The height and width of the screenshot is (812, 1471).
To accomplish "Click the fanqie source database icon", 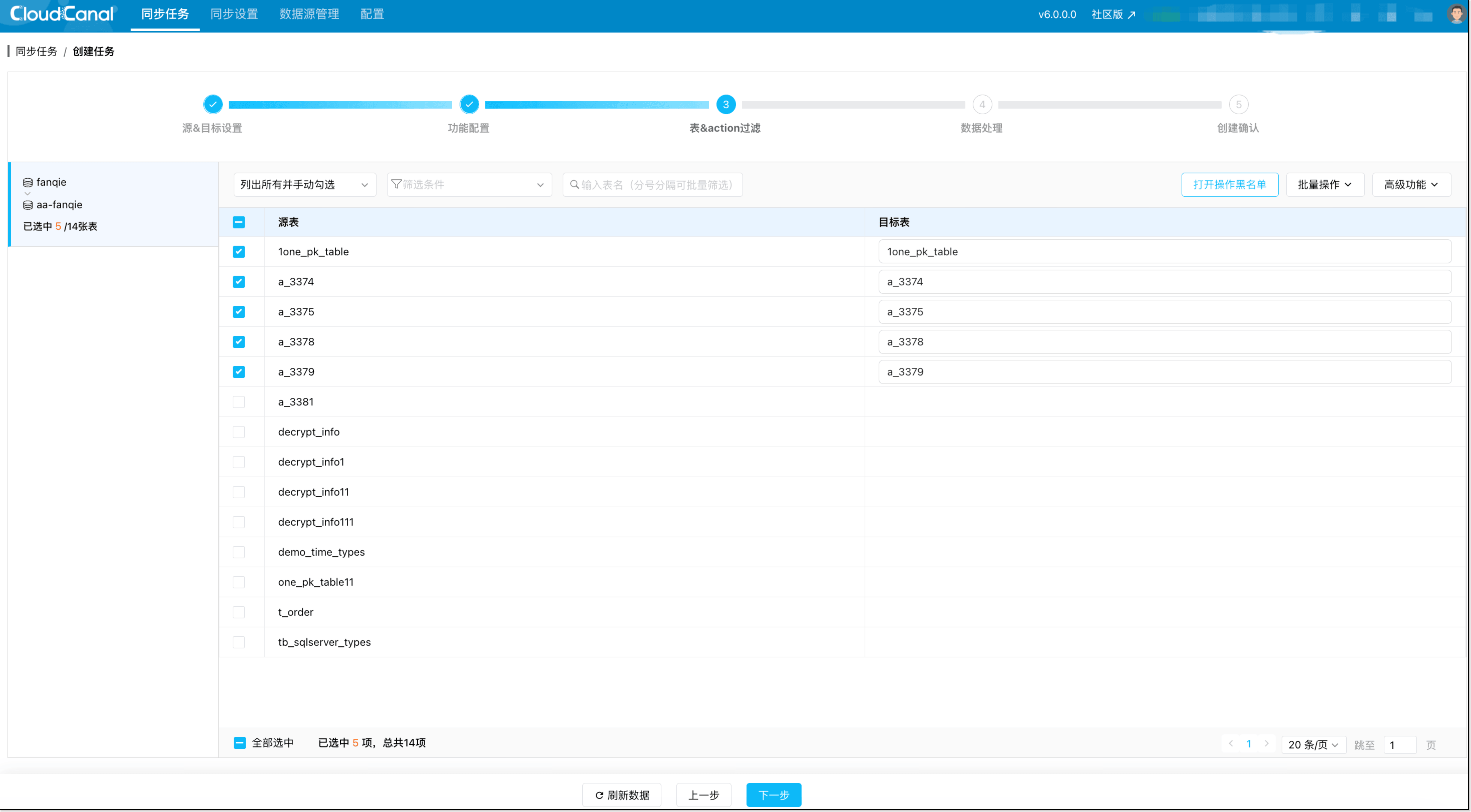I will click(27, 183).
